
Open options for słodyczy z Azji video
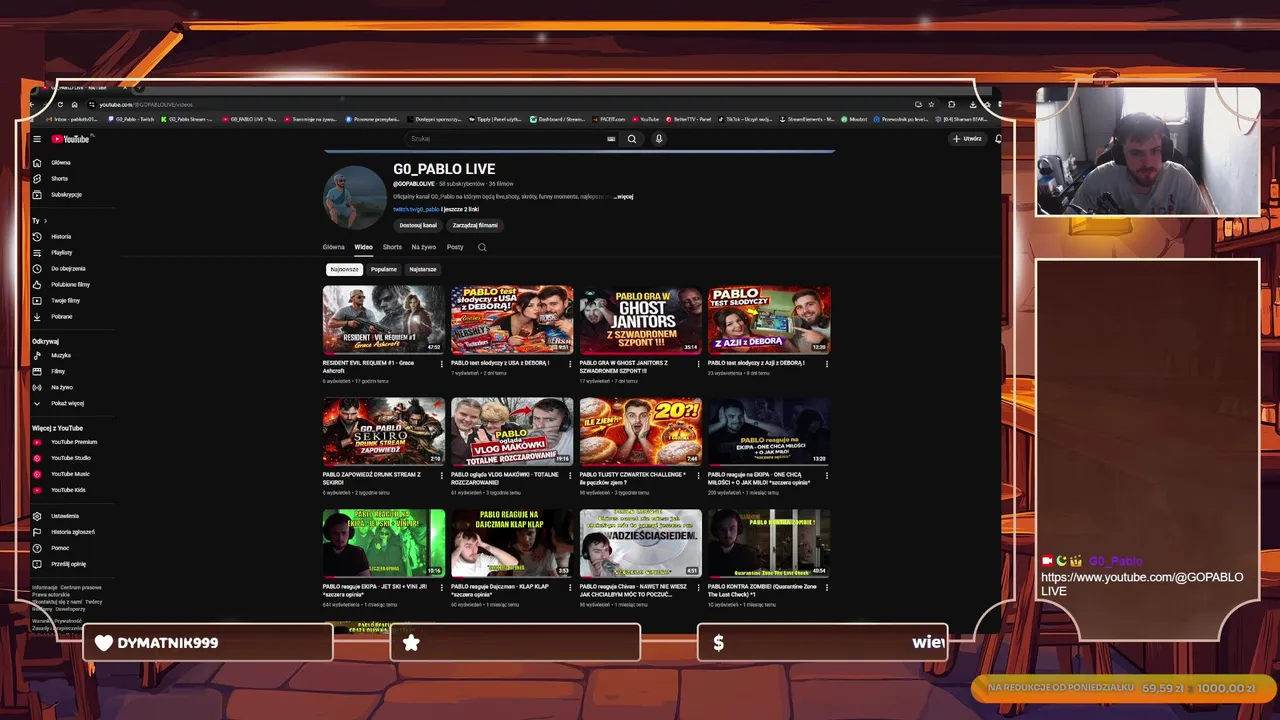tap(827, 364)
